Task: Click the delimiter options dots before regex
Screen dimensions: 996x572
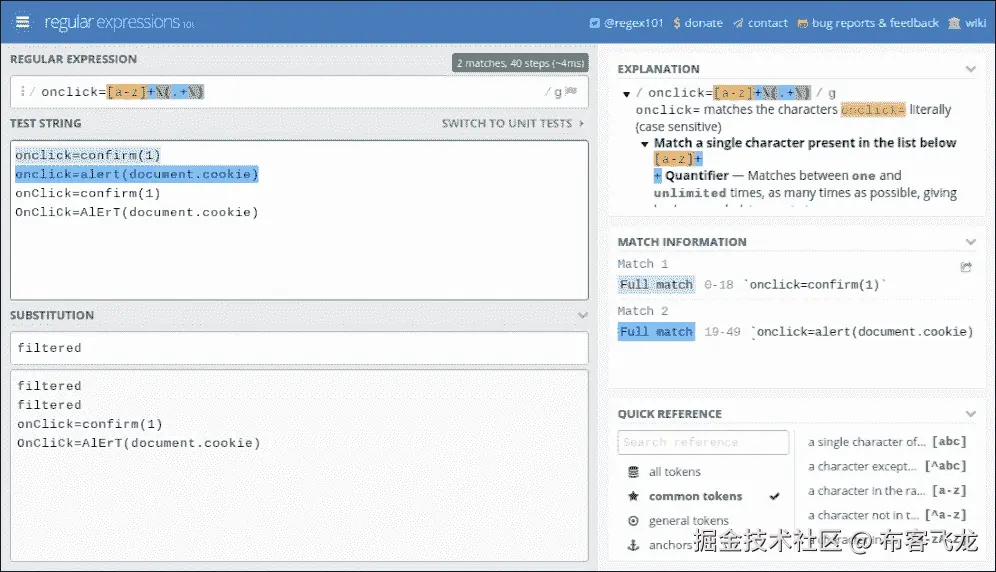Action: point(22,92)
